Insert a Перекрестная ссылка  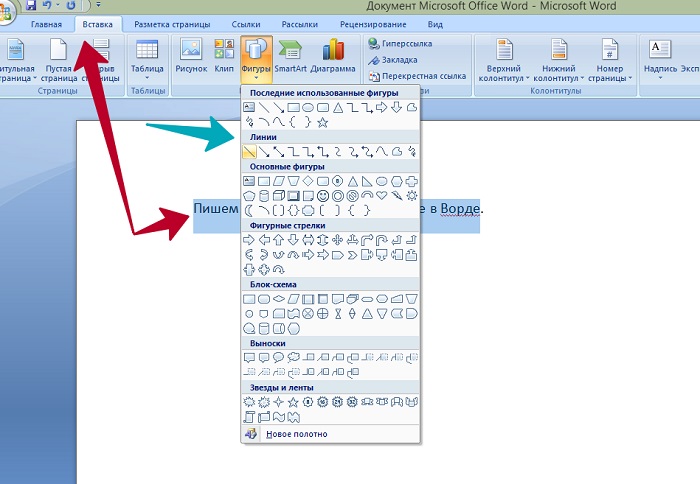coord(417,76)
